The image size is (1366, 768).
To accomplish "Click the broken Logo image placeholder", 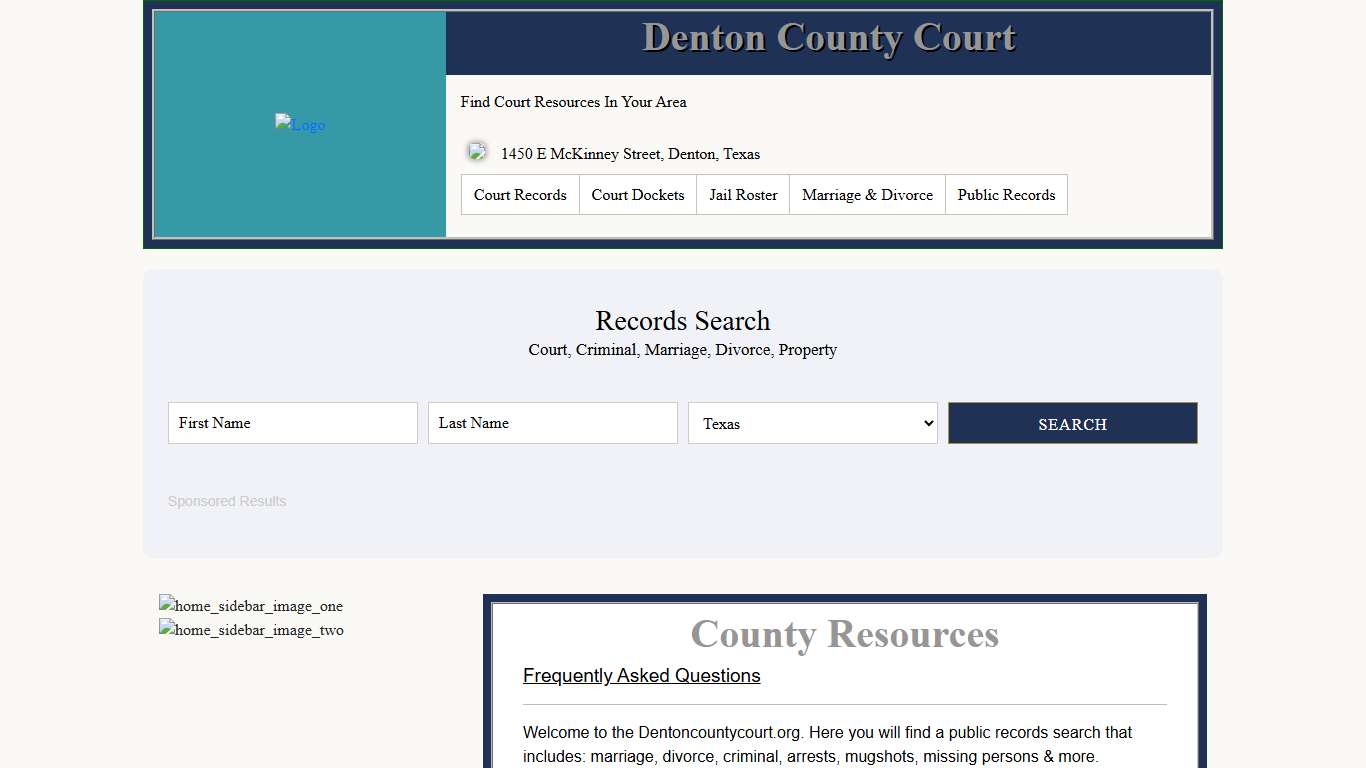I will click(299, 124).
